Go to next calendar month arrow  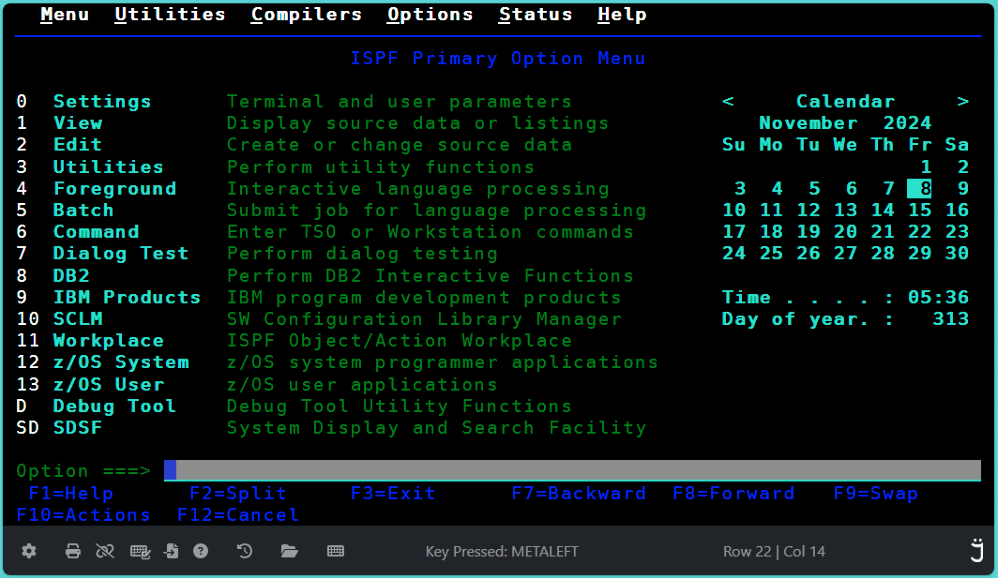(x=963, y=101)
